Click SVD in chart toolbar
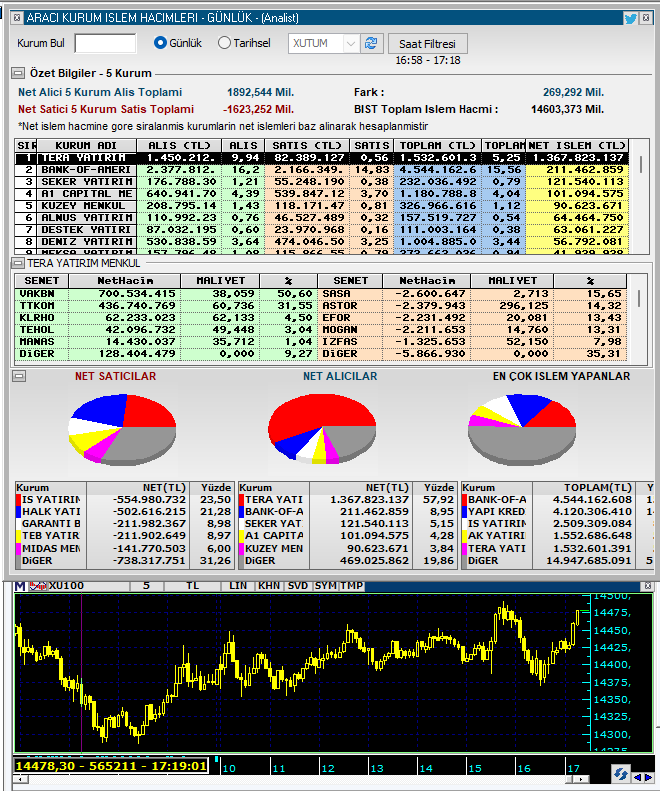This screenshot has height=791, width=660. (x=298, y=586)
